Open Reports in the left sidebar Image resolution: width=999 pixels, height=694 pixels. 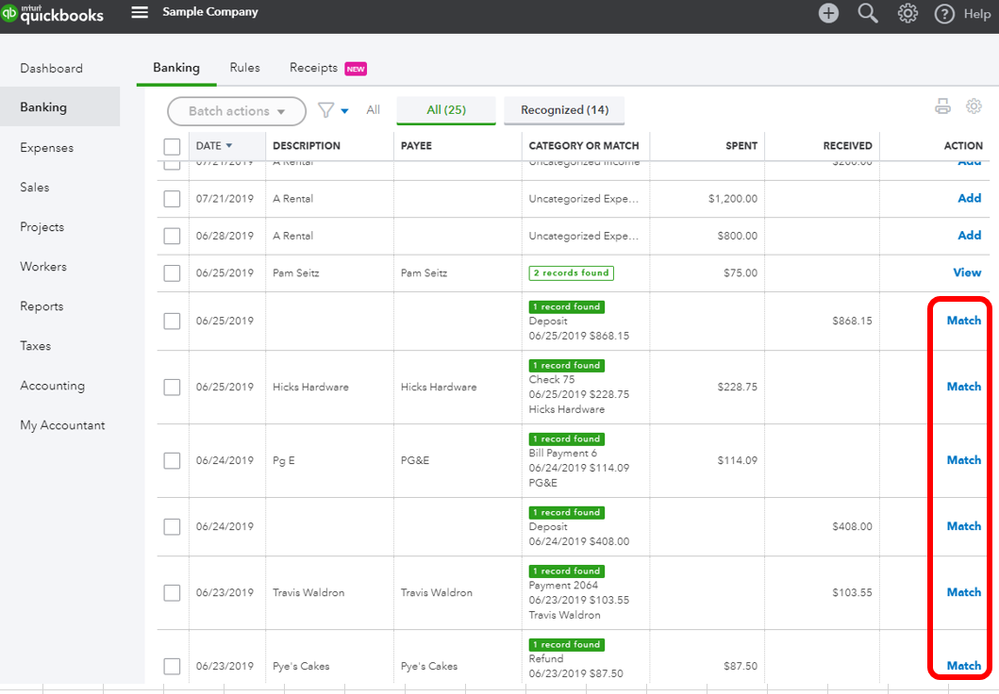[x=42, y=306]
